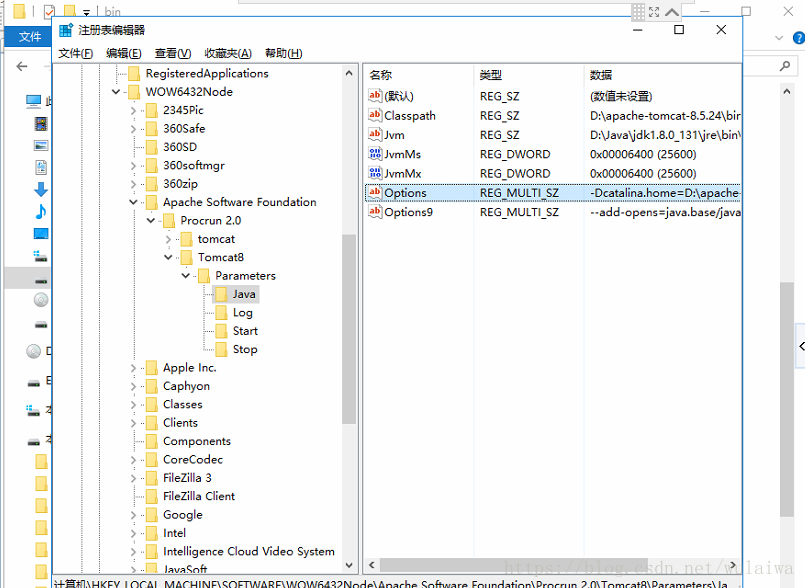
Task: Click tree scrollbar up arrow
Action: click(x=349, y=73)
